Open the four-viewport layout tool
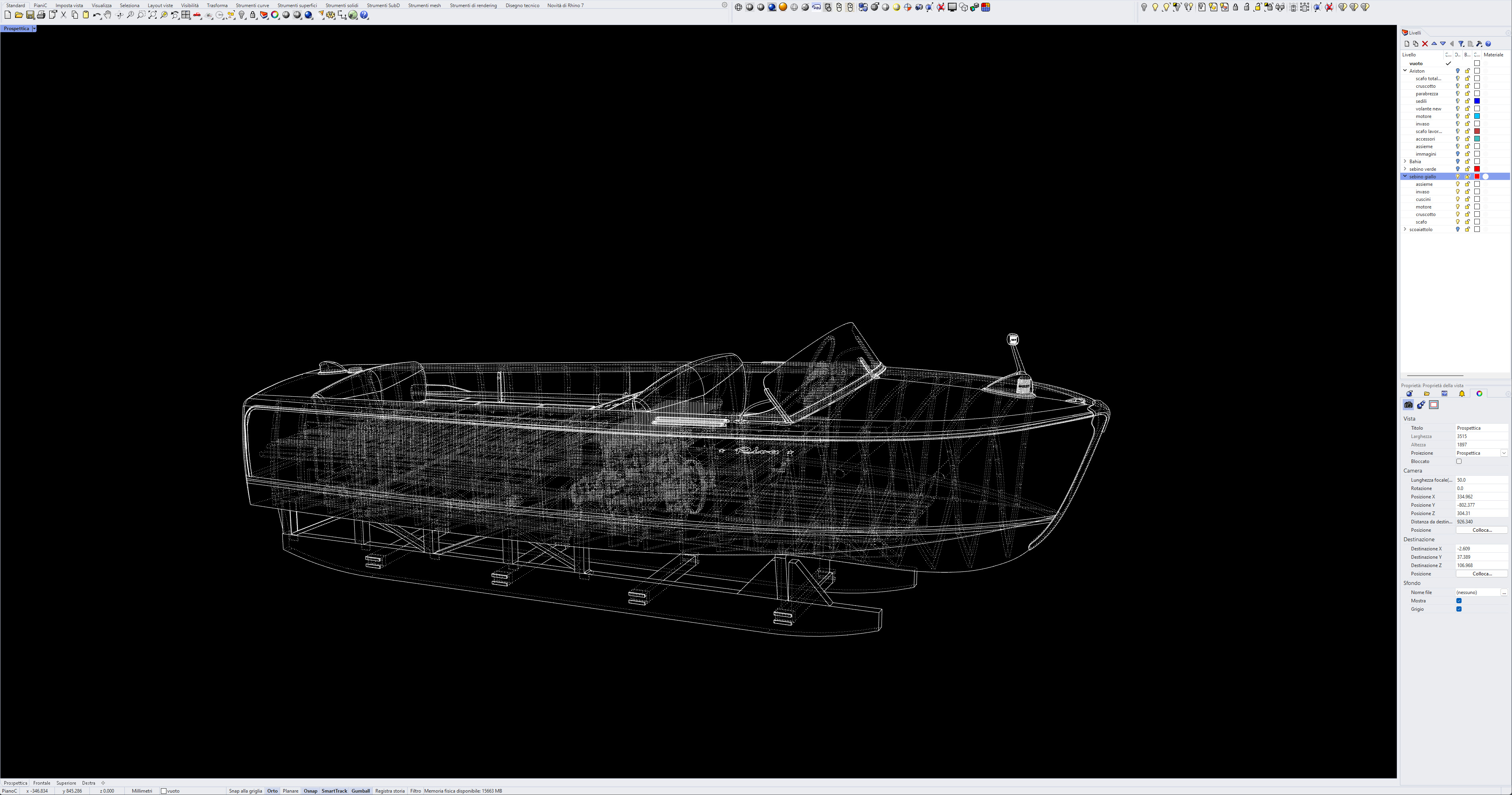Viewport: 1512px width, 795px height. point(186,15)
